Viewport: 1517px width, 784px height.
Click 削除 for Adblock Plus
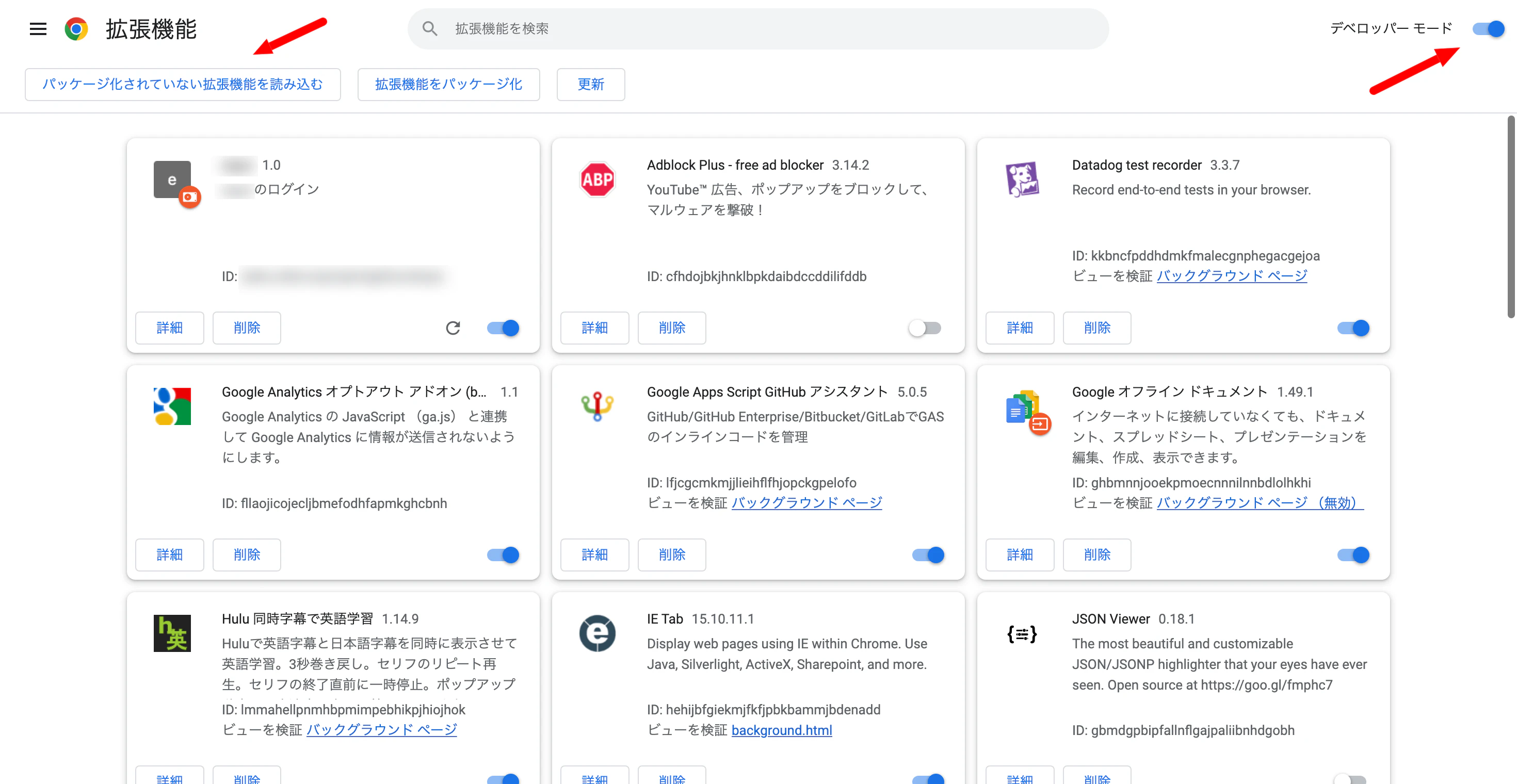(x=672, y=328)
